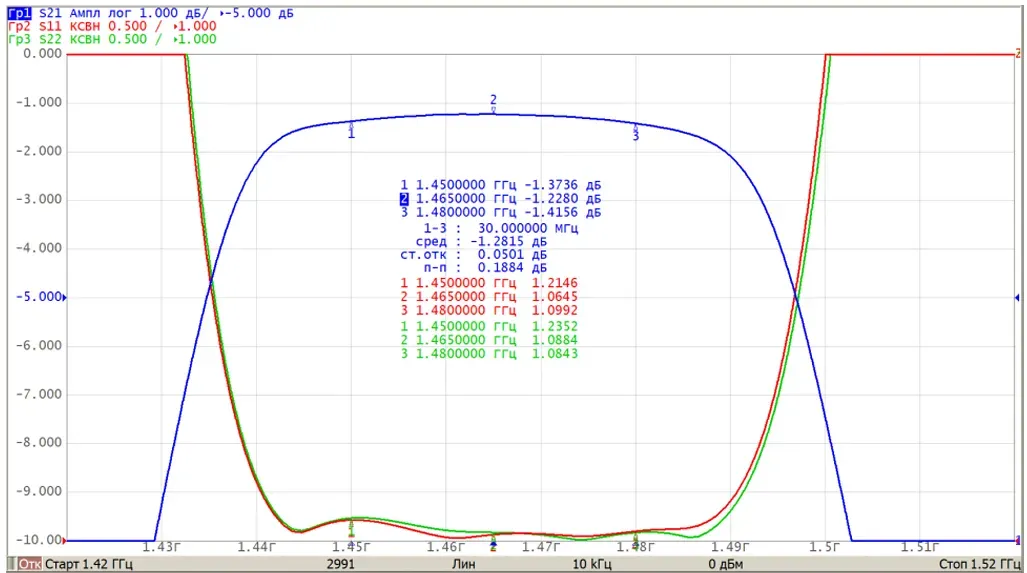Click the 0 дБм power level field

[727, 564]
